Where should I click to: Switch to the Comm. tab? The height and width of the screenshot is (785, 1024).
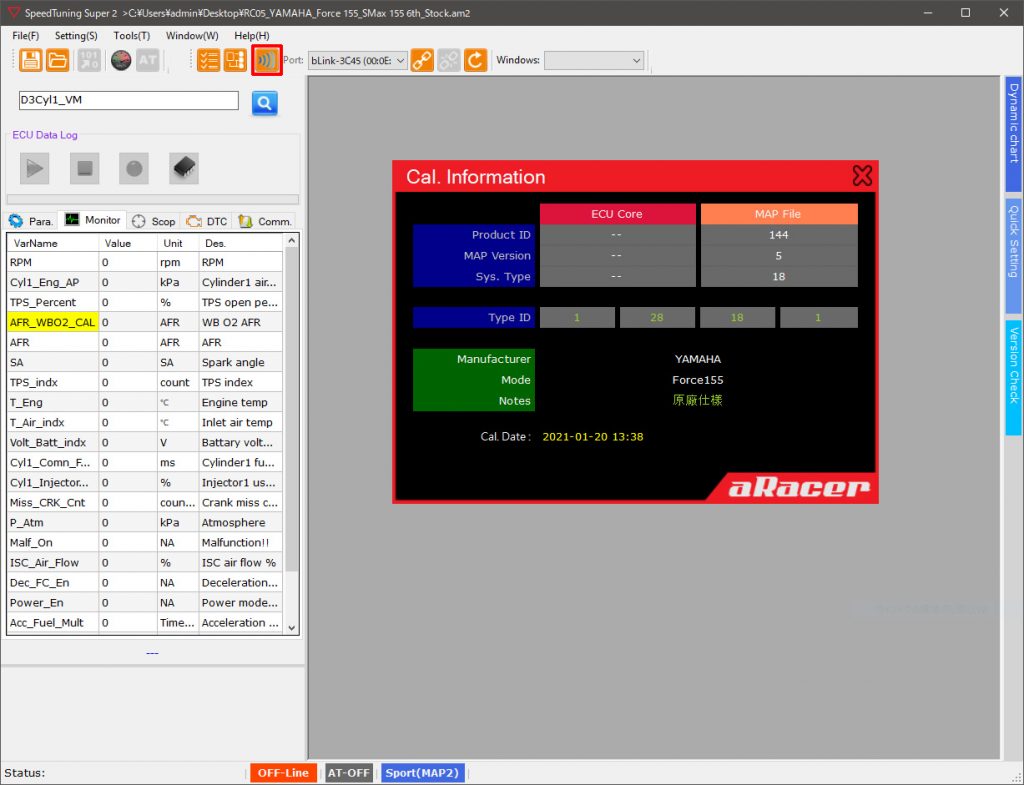click(264, 221)
